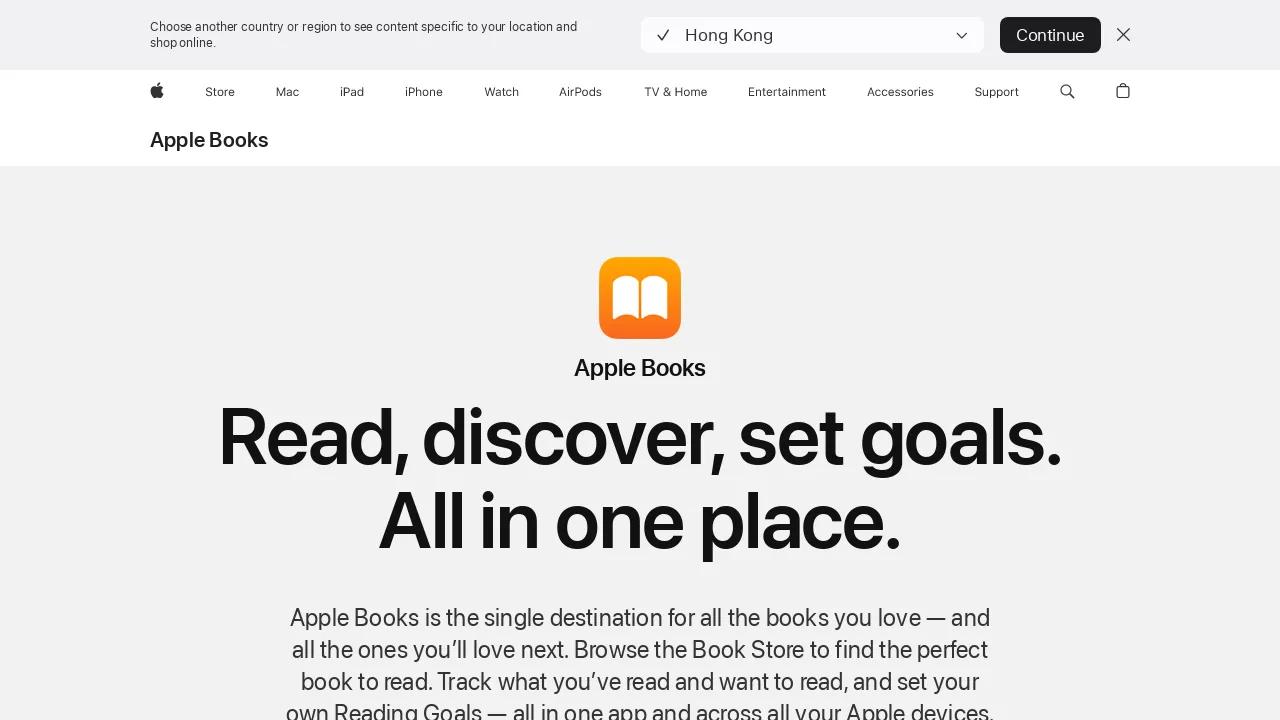This screenshot has width=1280, height=720.
Task: Click the dropdown chevron beside Hong Kong
Action: click(962, 36)
